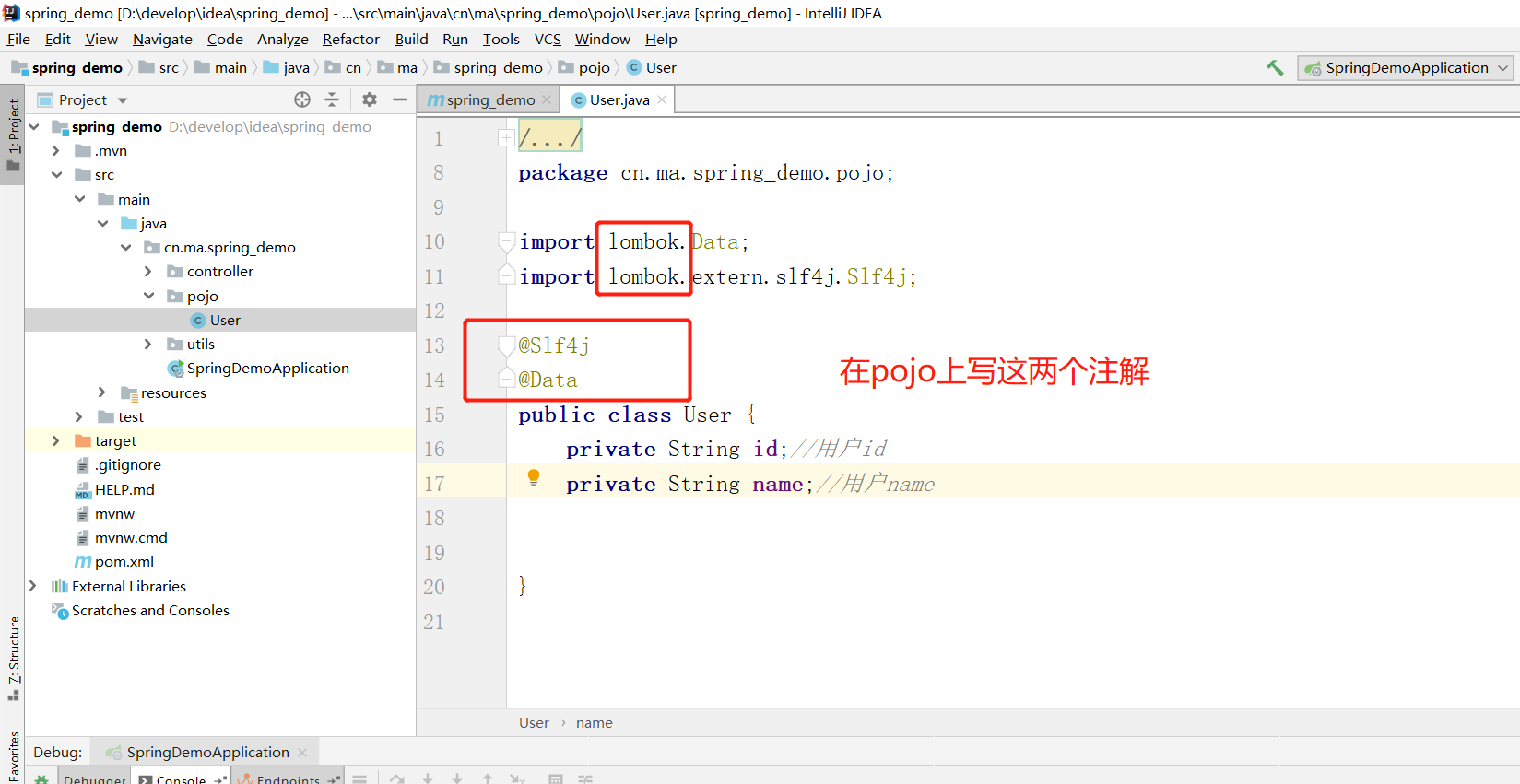1520x784 pixels.
Task: Open the Navigate menu
Action: [x=162, y=39]
